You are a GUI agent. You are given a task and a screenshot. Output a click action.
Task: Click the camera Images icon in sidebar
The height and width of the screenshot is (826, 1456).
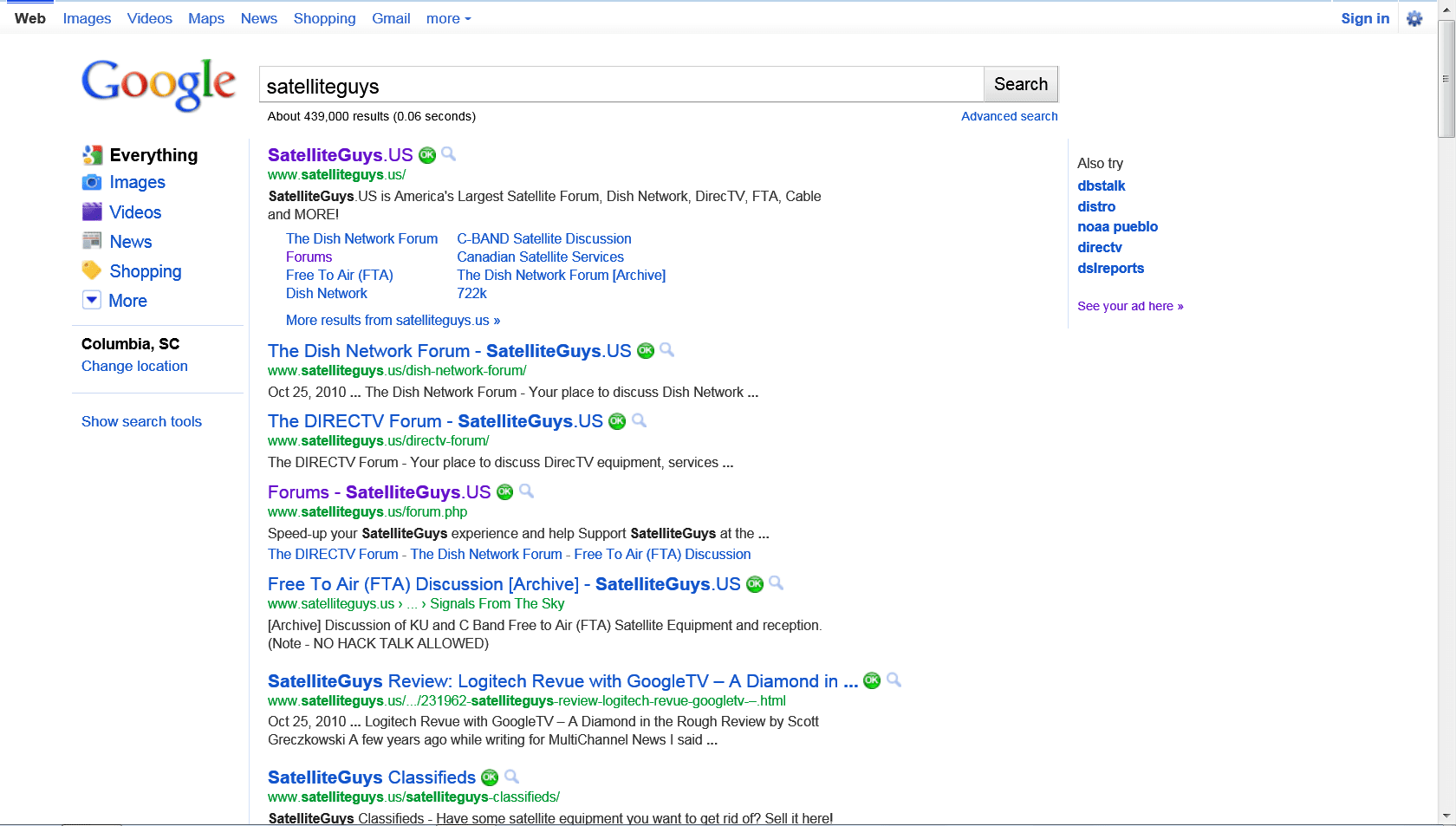(92, 182)
